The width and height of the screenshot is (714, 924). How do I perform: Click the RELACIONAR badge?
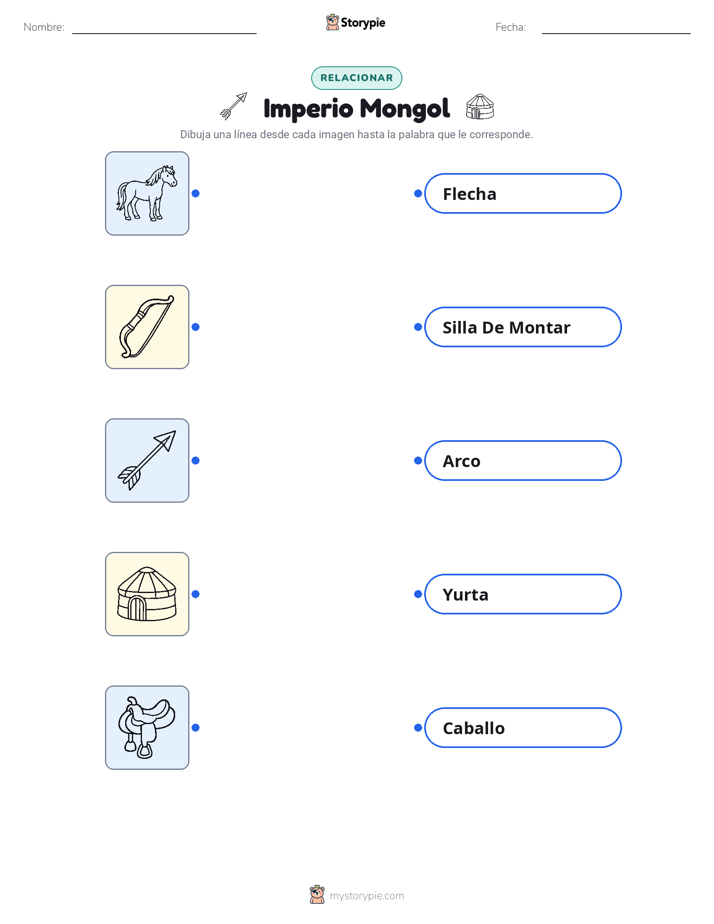356,78
